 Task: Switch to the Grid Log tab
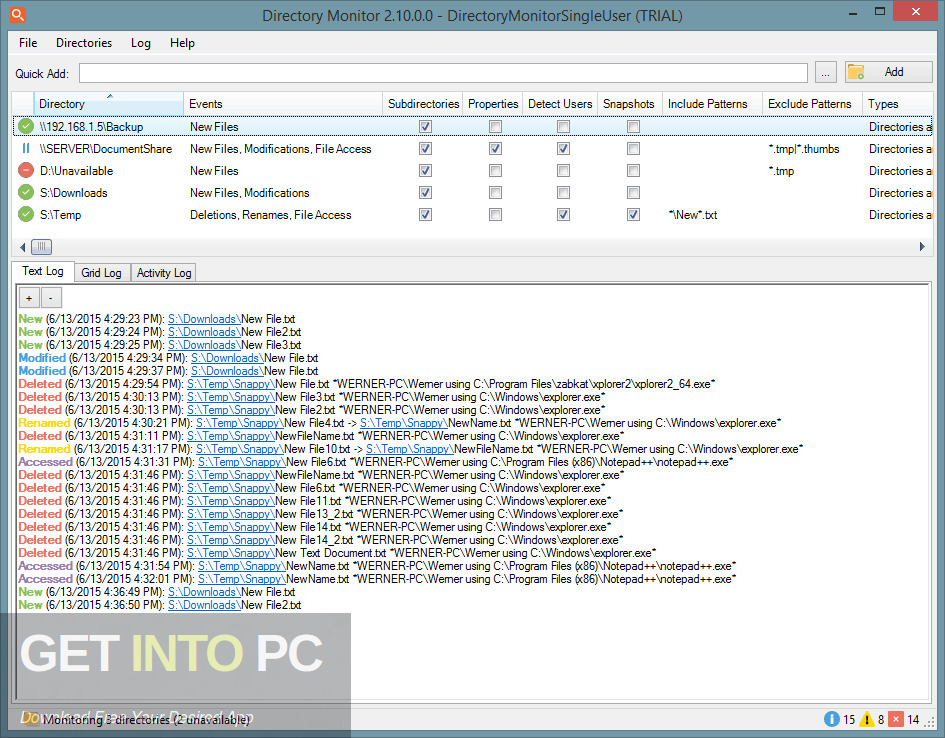coord(101,273)
